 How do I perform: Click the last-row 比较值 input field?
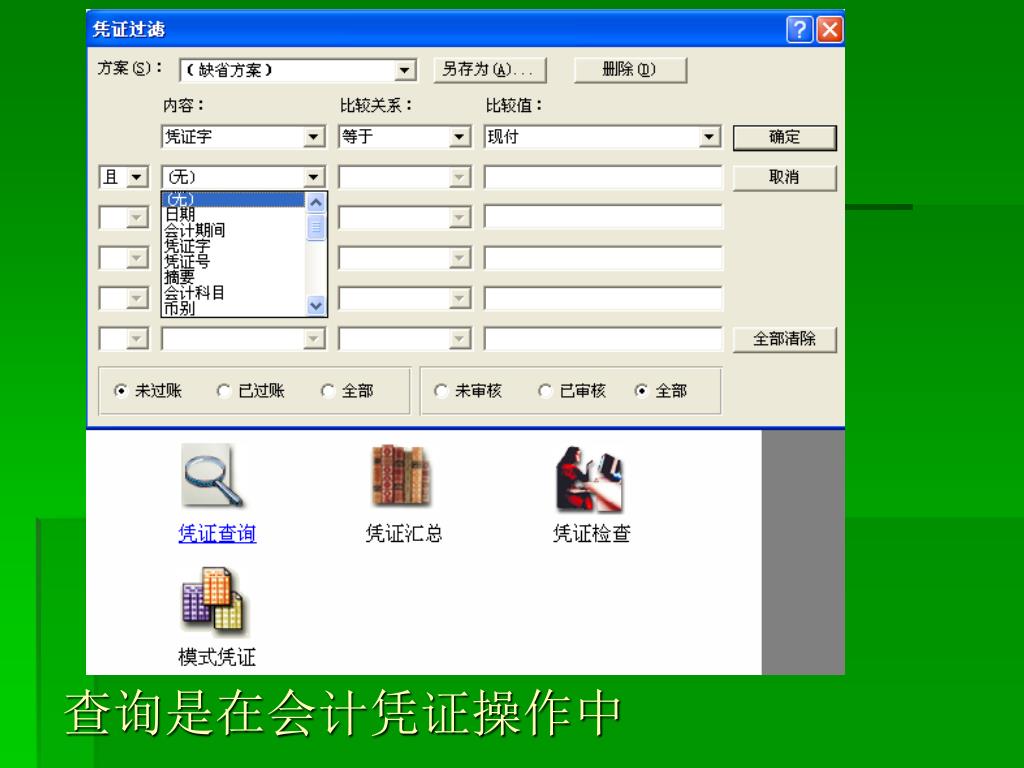(x=603, y=339)
